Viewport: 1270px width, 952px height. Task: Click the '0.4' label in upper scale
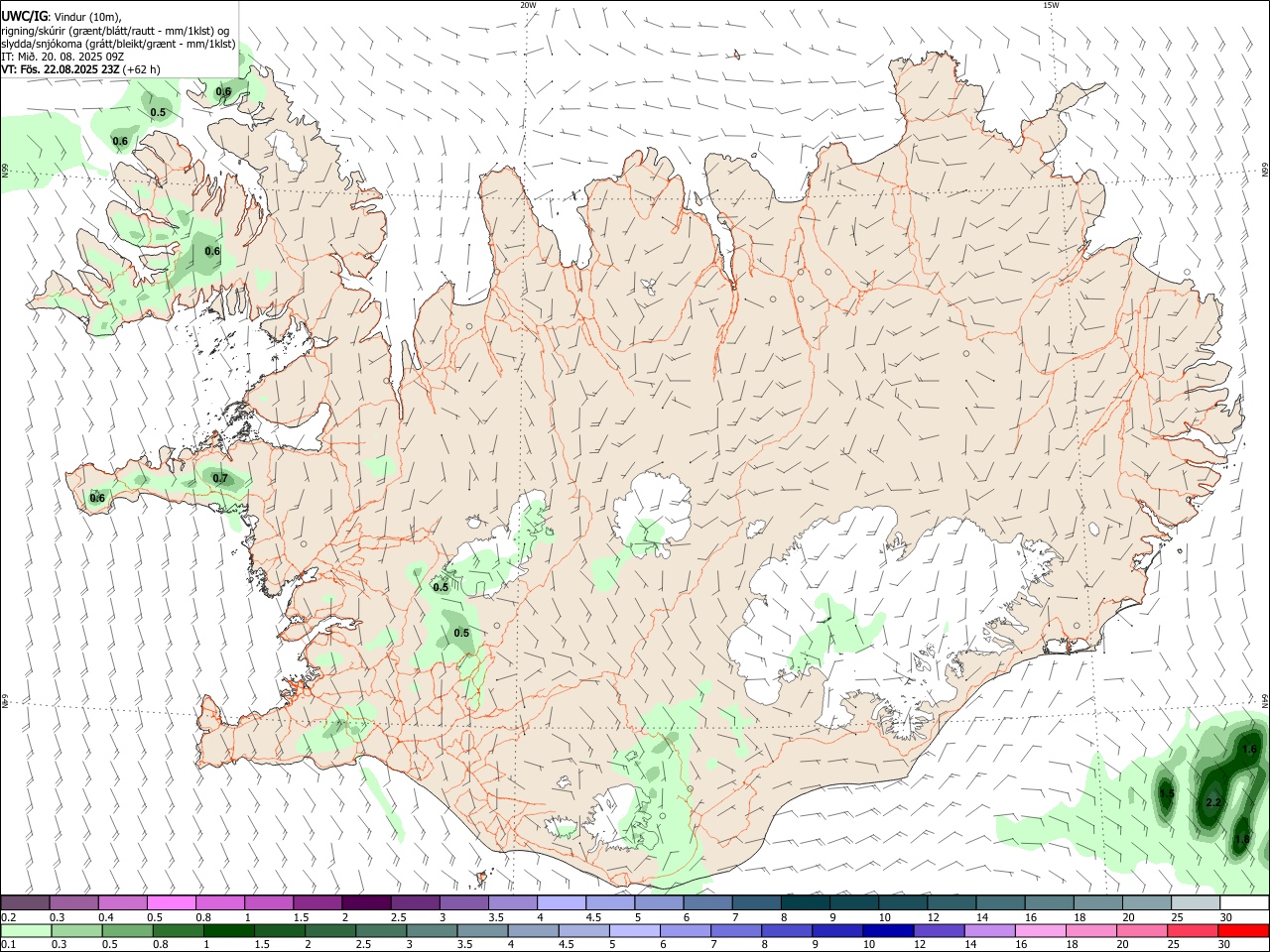pos(106,917)
